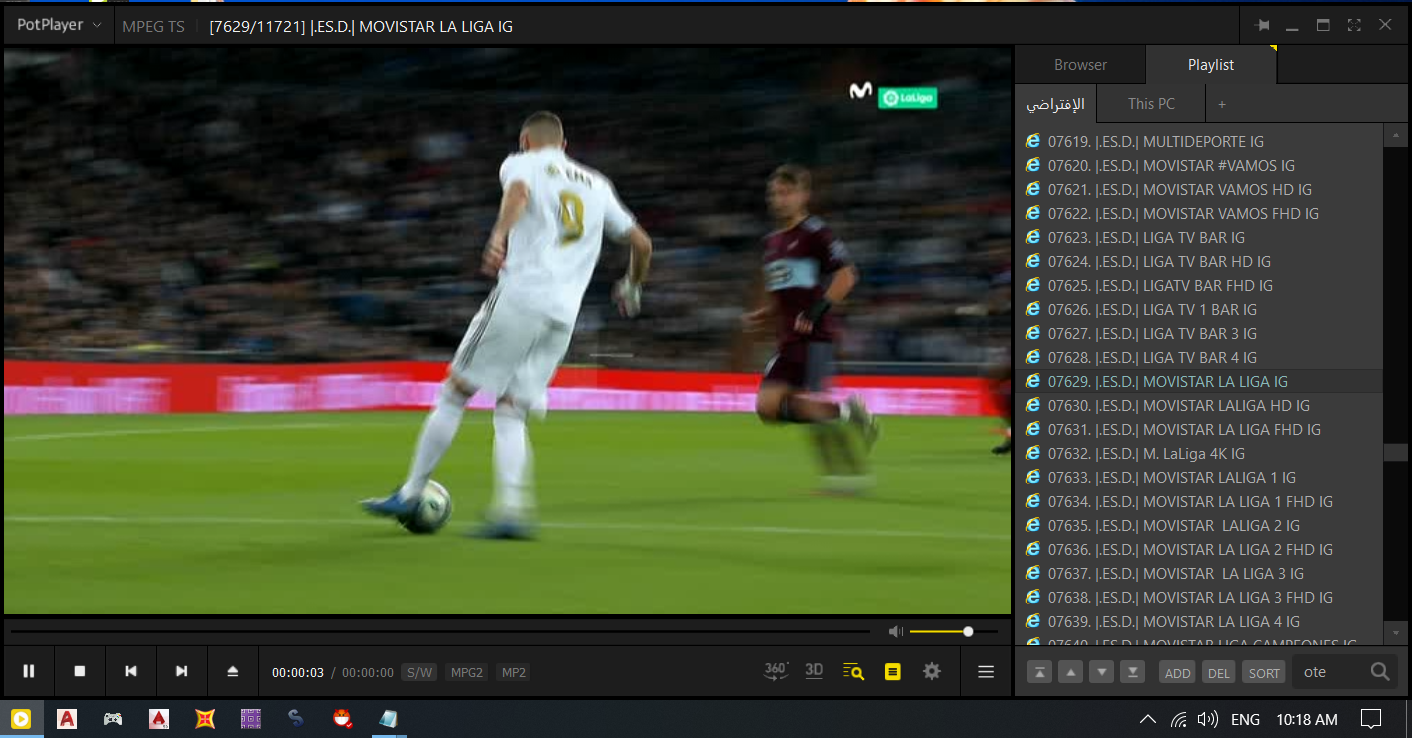Open file with the eject button
This screenshot has width=1412, height=738.
[233, 672]
